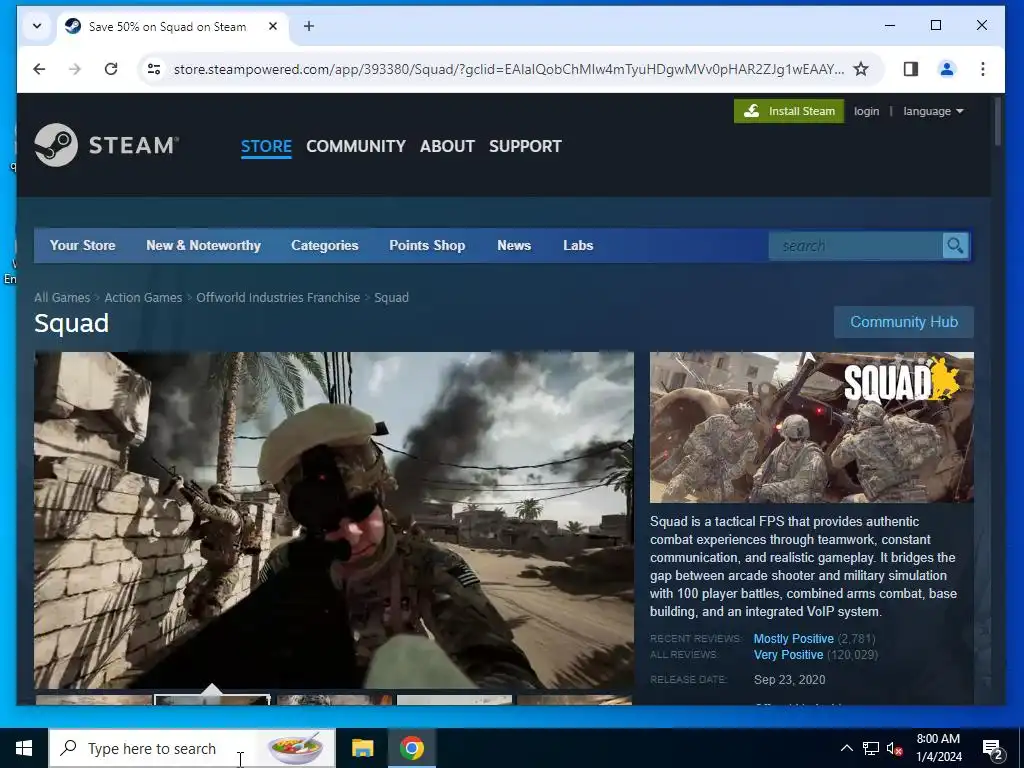1024x768 pixels.
Task: Open the ABOUT menu item
Action: click(447, 146)
